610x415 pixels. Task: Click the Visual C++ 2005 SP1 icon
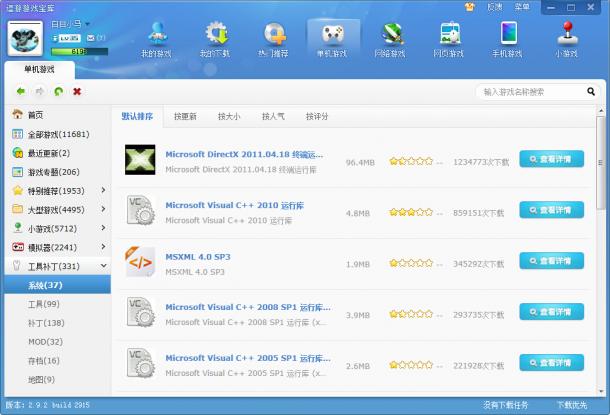[x=140, y=363]
